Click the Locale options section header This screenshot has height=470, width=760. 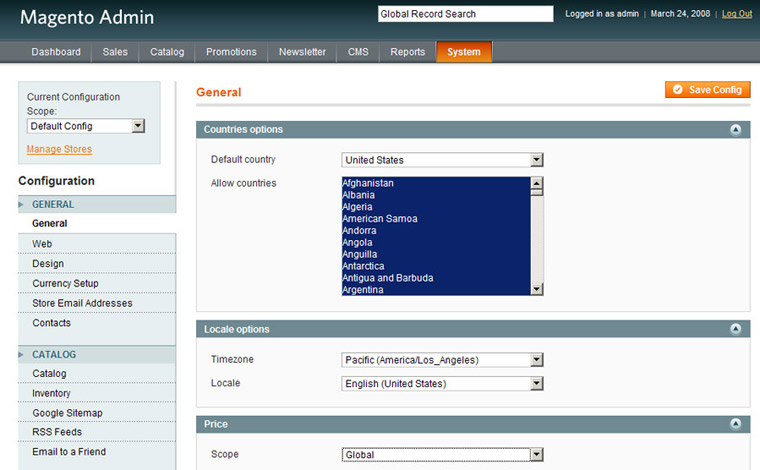click(473, 329)
